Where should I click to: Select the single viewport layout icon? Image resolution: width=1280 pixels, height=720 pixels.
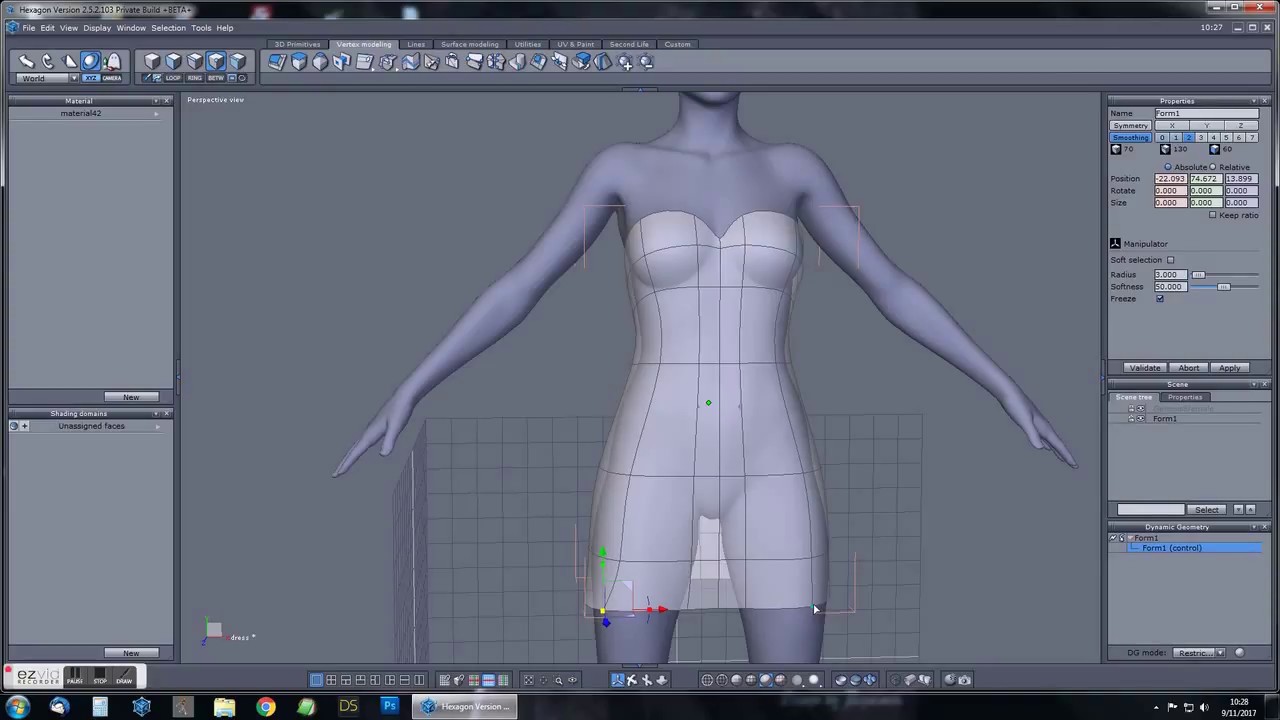click(x=316, y=680)
